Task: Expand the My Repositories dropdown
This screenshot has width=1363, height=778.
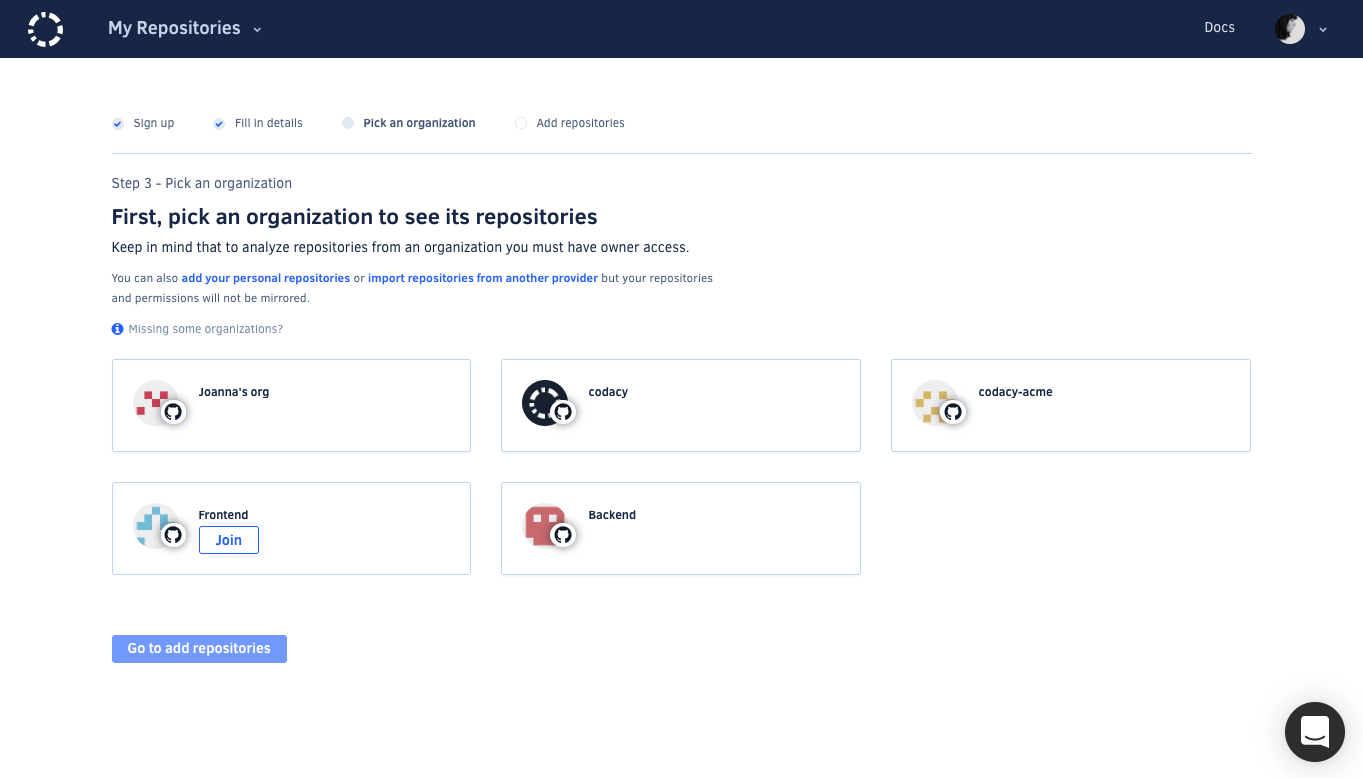Action: tap(184, 29)
